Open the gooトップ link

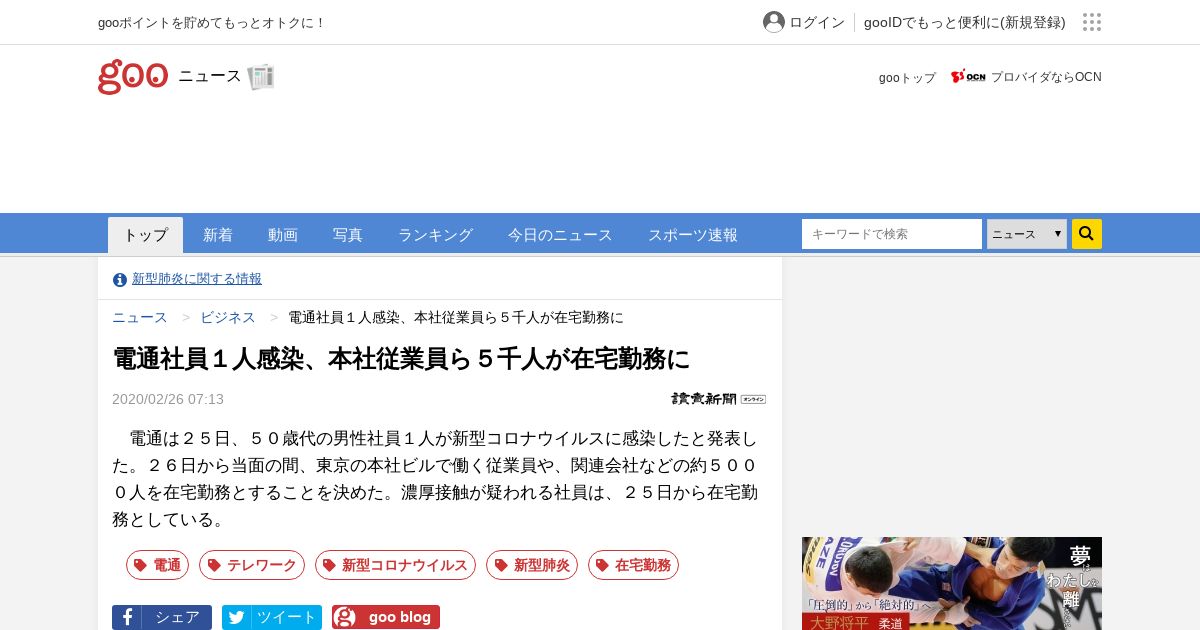click(907, 77)
